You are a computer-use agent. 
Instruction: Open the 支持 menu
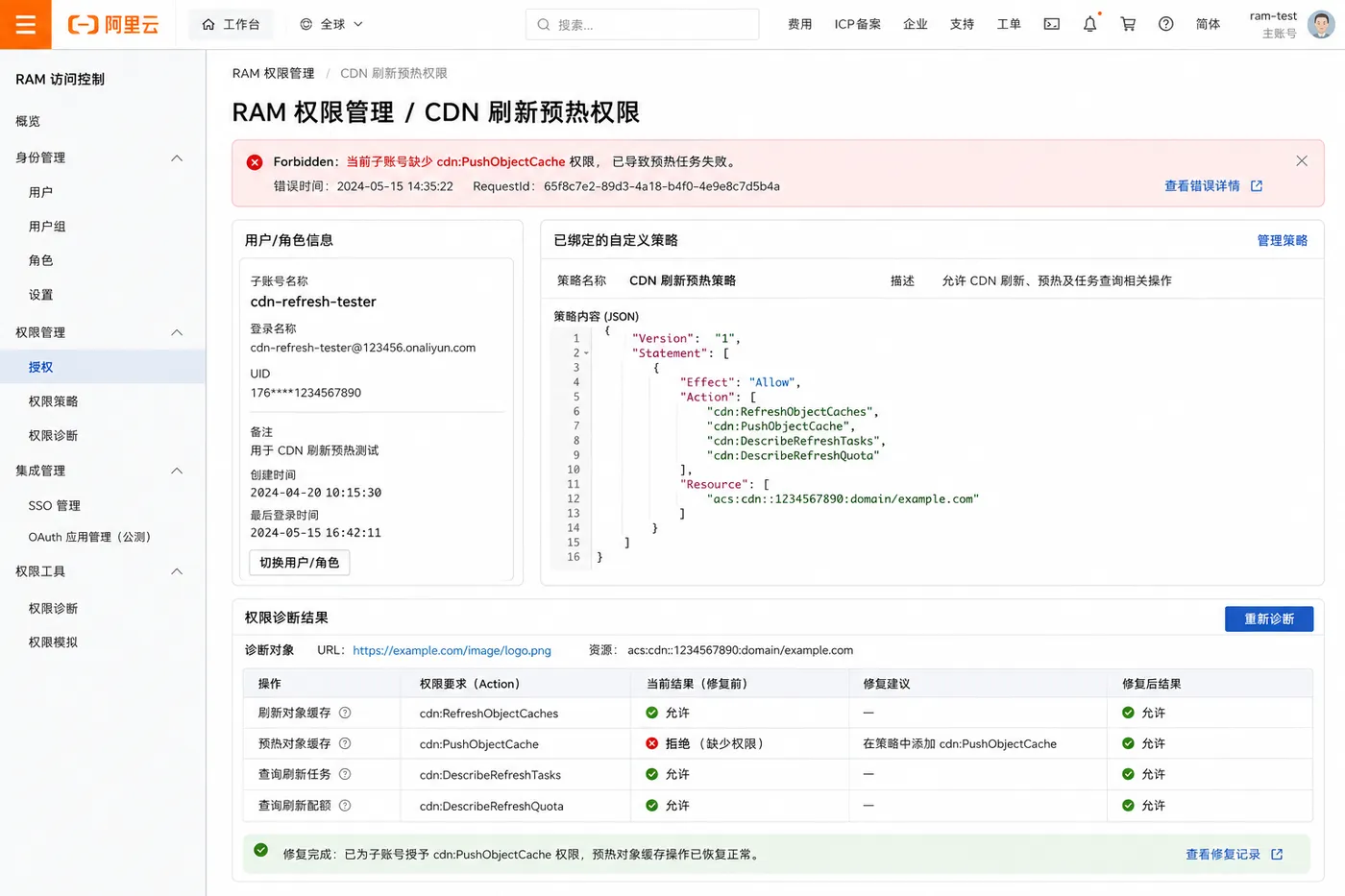pyautogui.click(x=962, y=24)
